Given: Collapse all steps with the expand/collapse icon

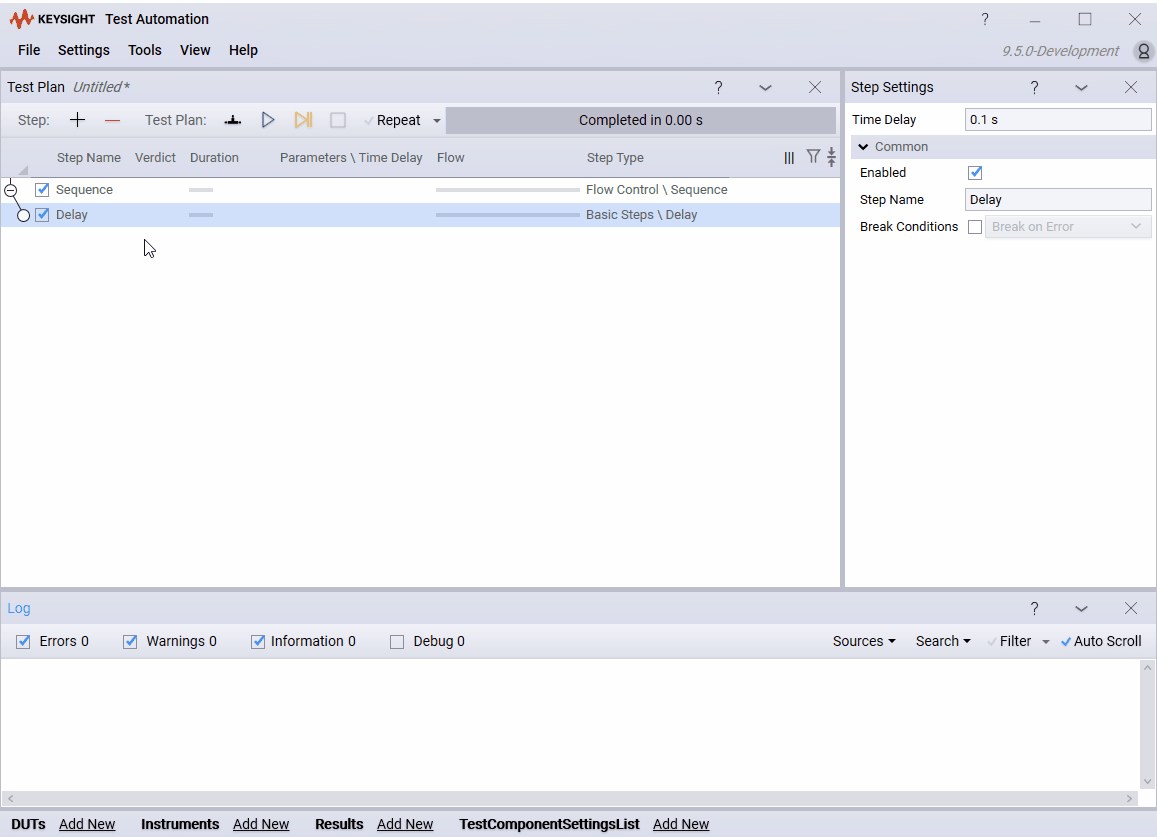Looking at the screenshot, I should click(832, 156).
